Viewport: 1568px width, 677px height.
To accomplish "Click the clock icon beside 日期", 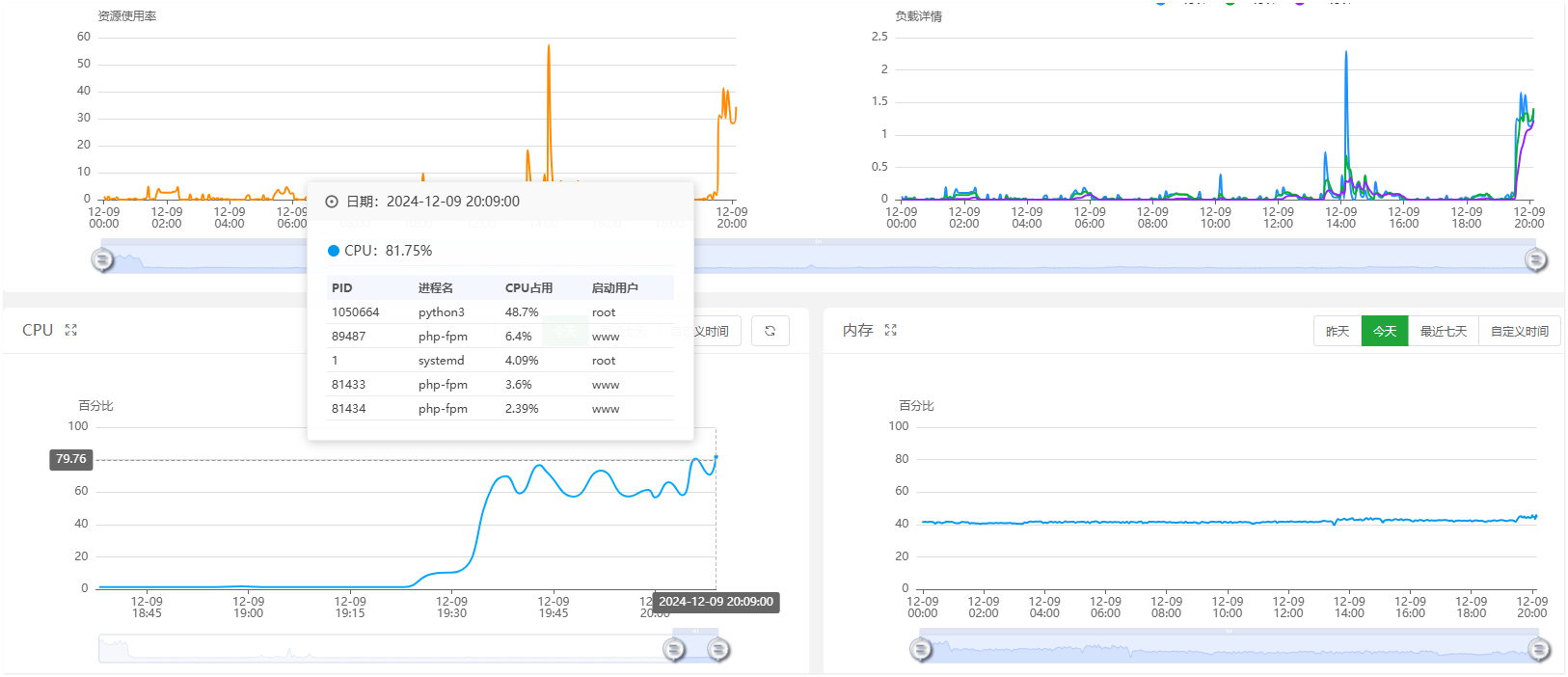I will pos(332,202).
